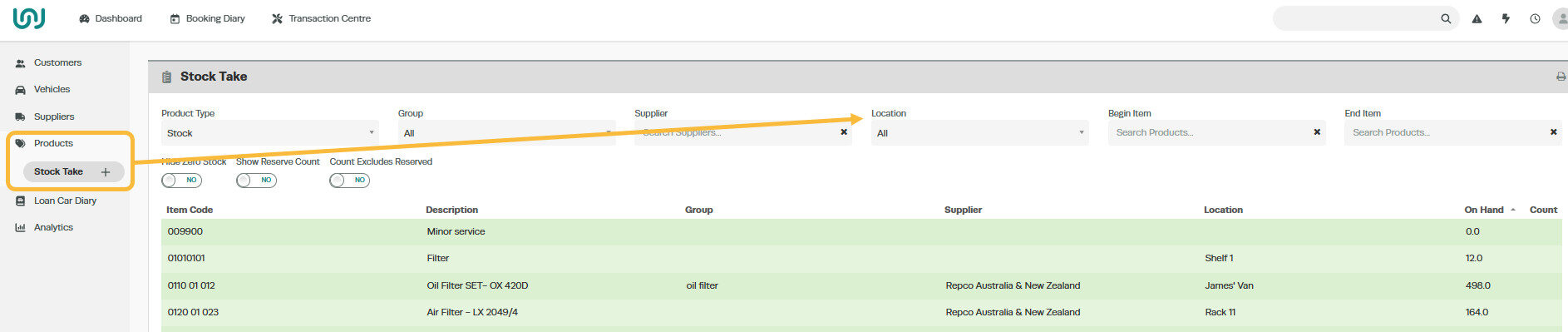Click Oil Filter SET- OX 420D description

tap(477, 285)
